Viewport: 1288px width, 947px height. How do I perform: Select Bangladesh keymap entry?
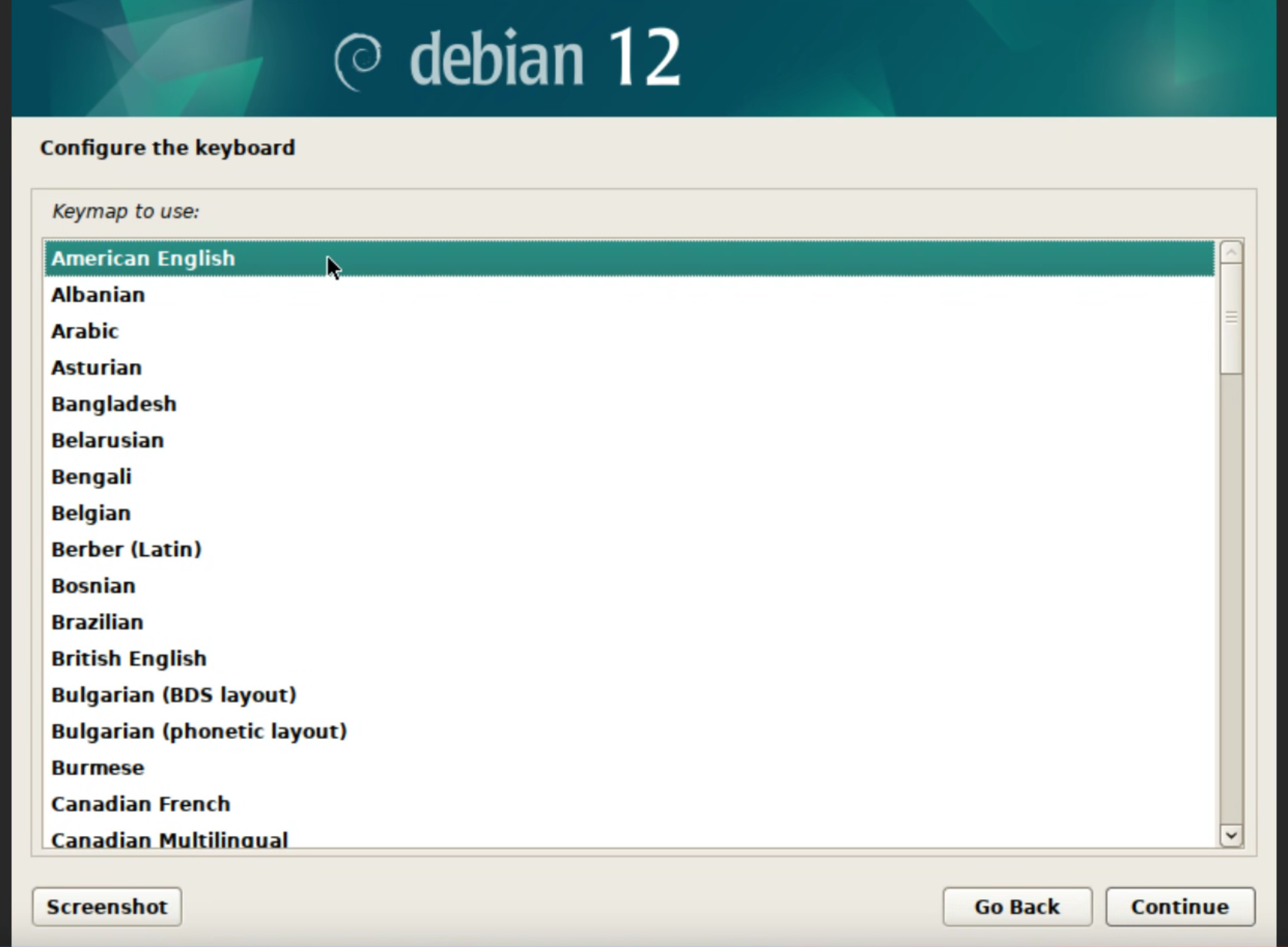[629, 404]
